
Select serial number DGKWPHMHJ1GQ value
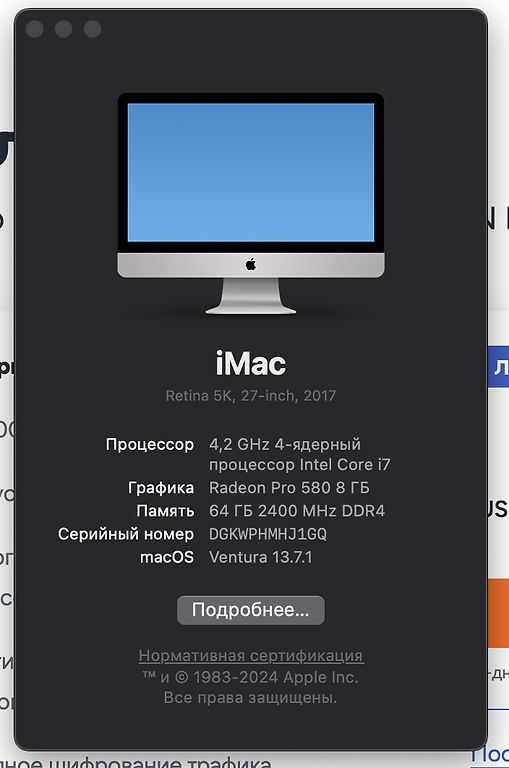(268, 534)
